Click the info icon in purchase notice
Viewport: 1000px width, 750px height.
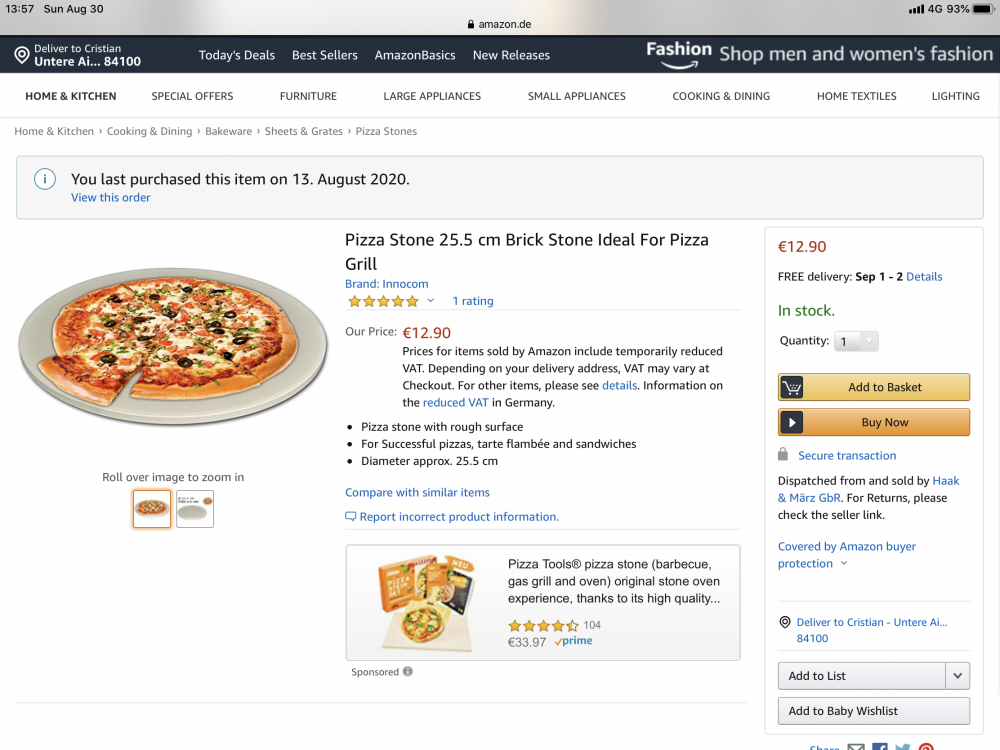coord(44,179)
